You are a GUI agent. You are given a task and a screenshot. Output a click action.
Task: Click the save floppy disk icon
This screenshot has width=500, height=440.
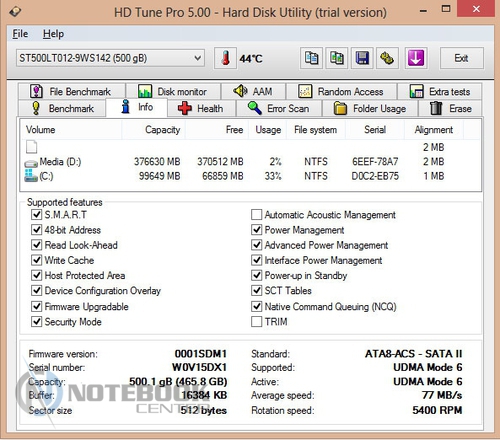[x=362, y=58]
